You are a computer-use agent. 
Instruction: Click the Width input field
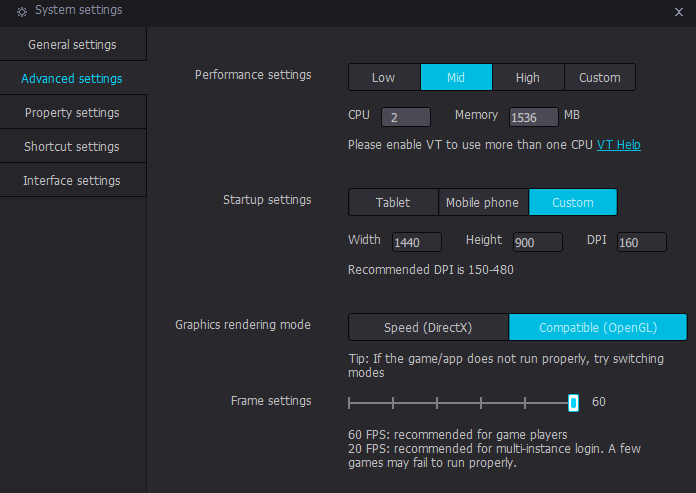[x=418, y=242]
